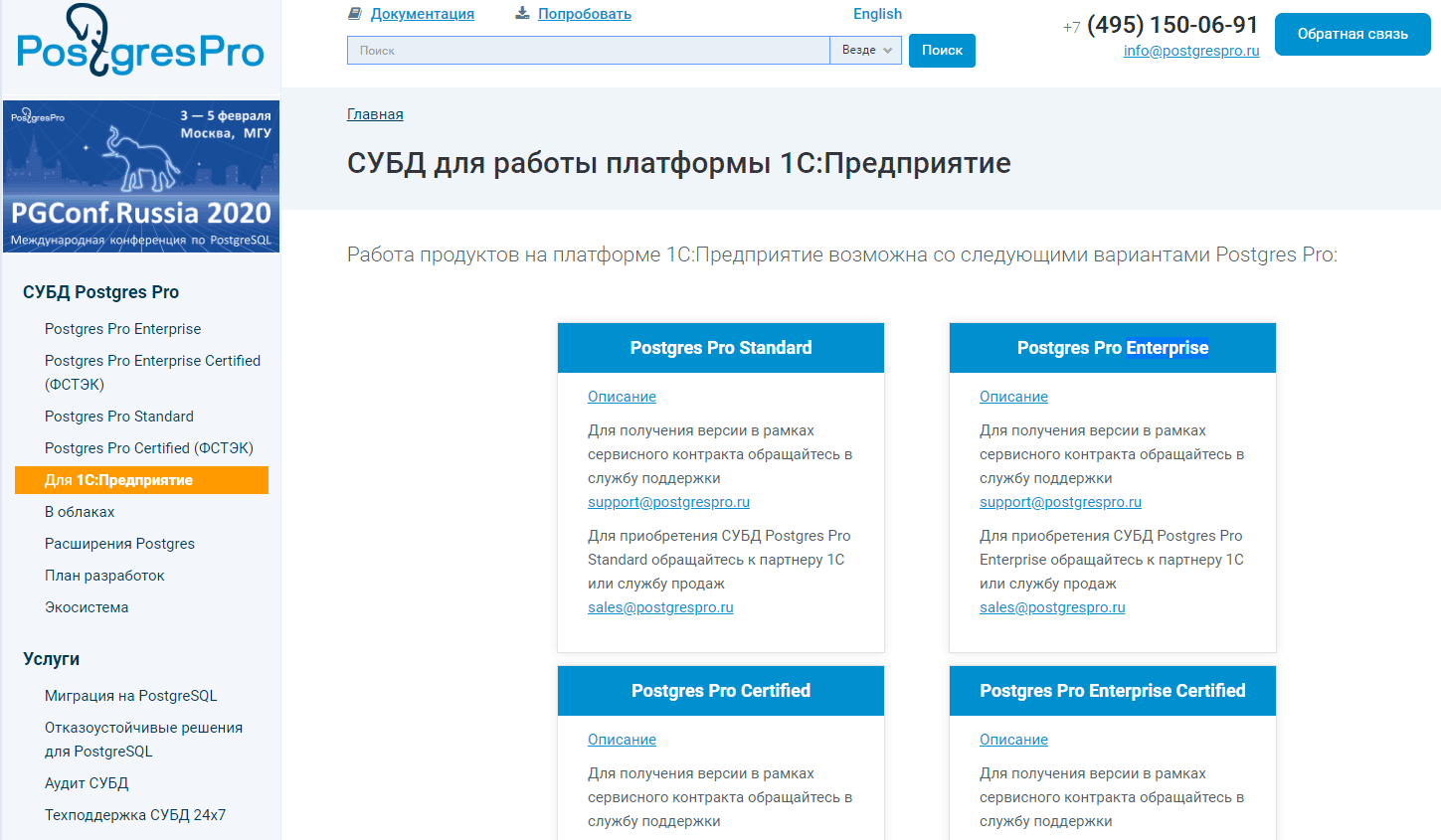Focus the Поиск search field
The width and height of the screenshot is (1441, 840).
point(589,51)
